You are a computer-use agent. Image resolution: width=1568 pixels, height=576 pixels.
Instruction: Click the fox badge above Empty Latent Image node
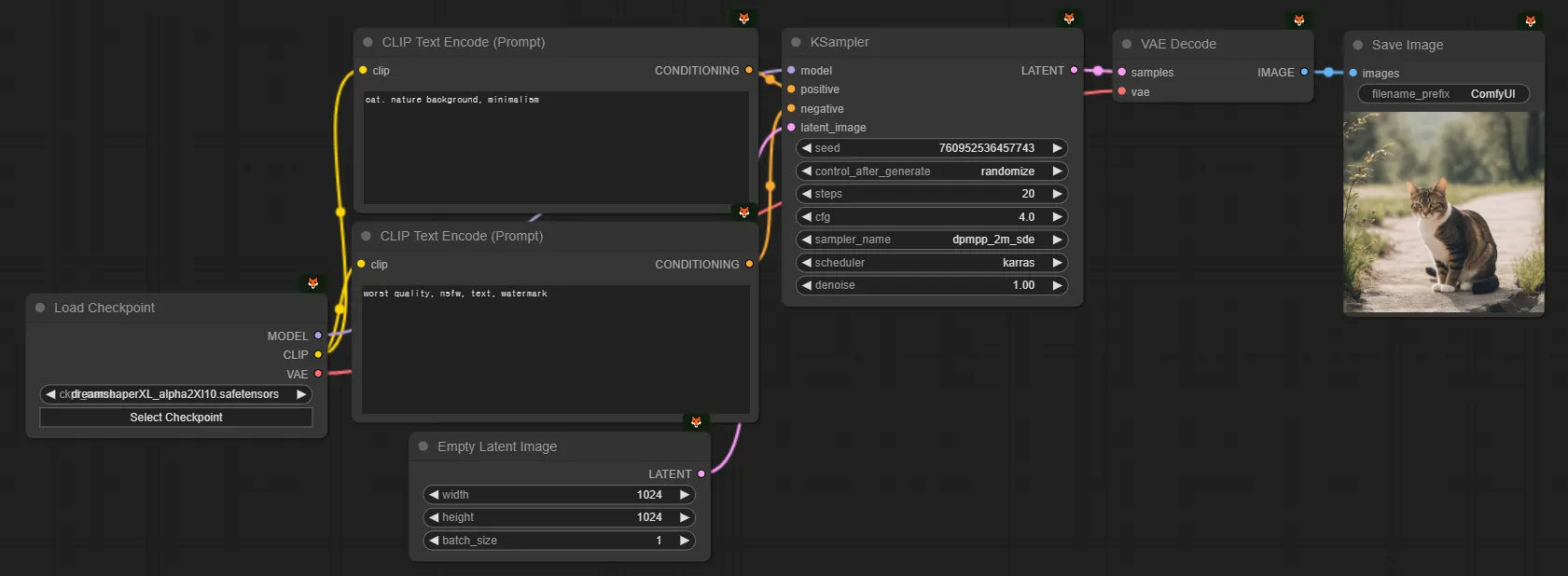696,422
